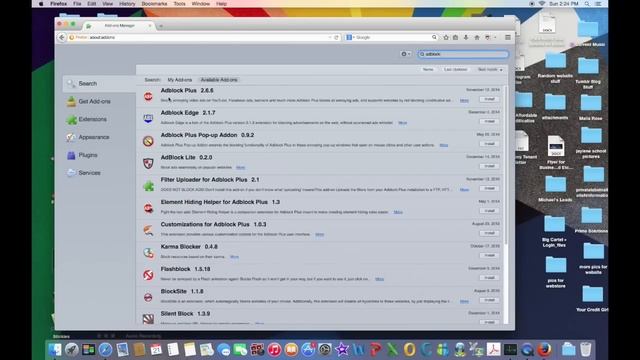Launch Safari from the dock
Image resolution: width=640 pixels, height=360 pixels.
pyautogui.click(x=105, y=349)
